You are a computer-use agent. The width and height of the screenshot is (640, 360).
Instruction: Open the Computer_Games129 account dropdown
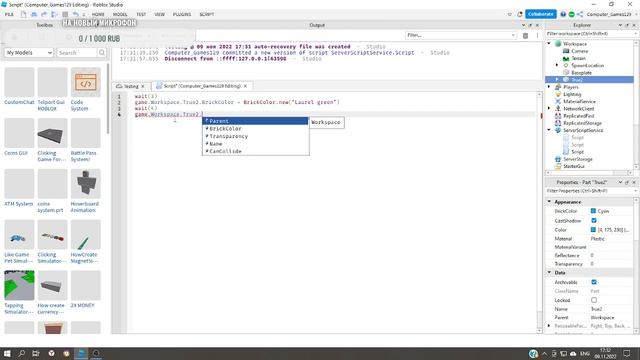coord(611,14)
